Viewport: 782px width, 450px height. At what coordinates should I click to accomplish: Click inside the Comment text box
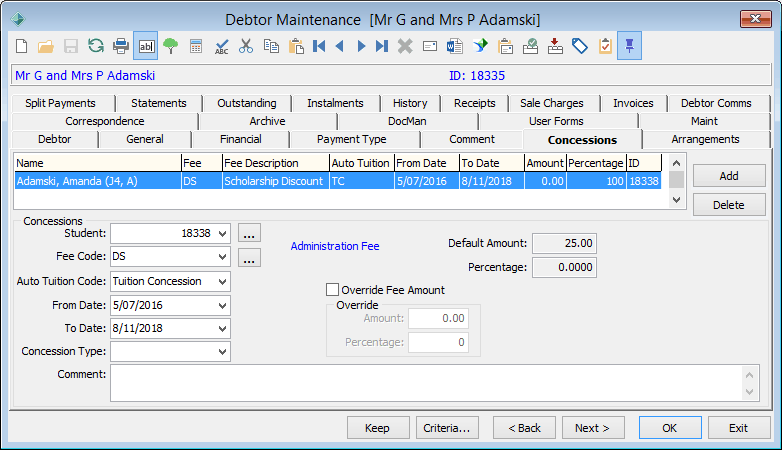426,383
